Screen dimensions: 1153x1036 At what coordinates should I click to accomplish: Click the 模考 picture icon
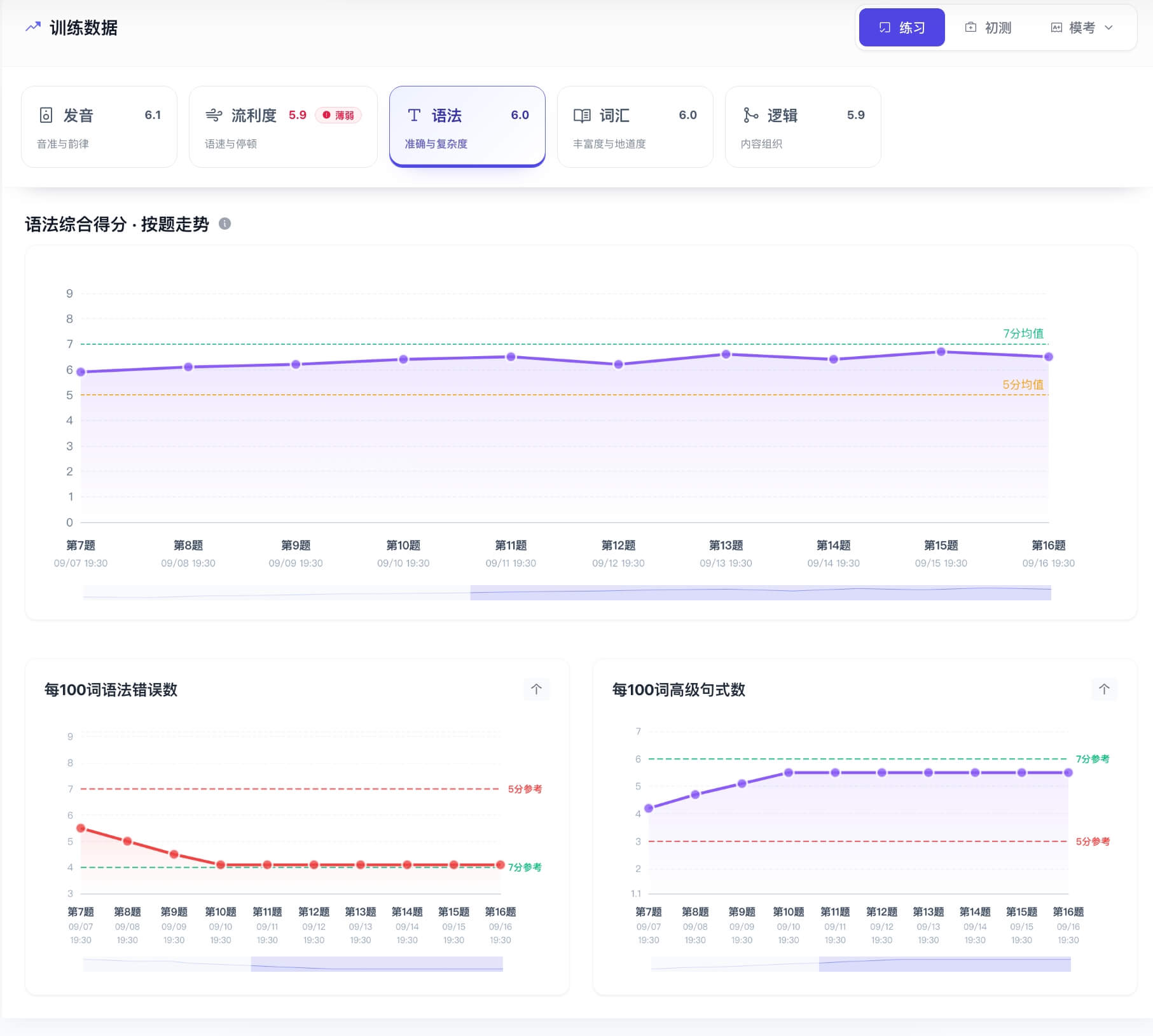click(1056, 27)
